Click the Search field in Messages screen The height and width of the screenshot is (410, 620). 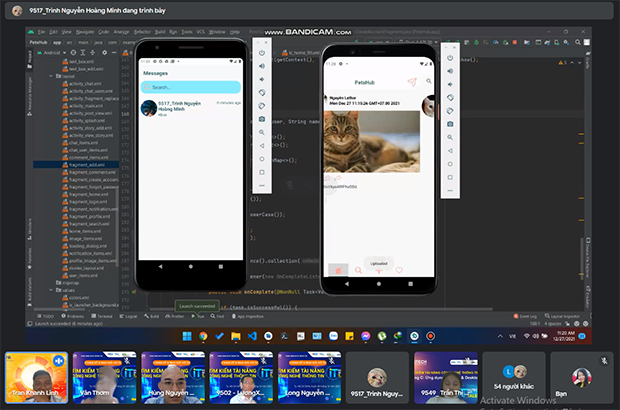(190, 87)
